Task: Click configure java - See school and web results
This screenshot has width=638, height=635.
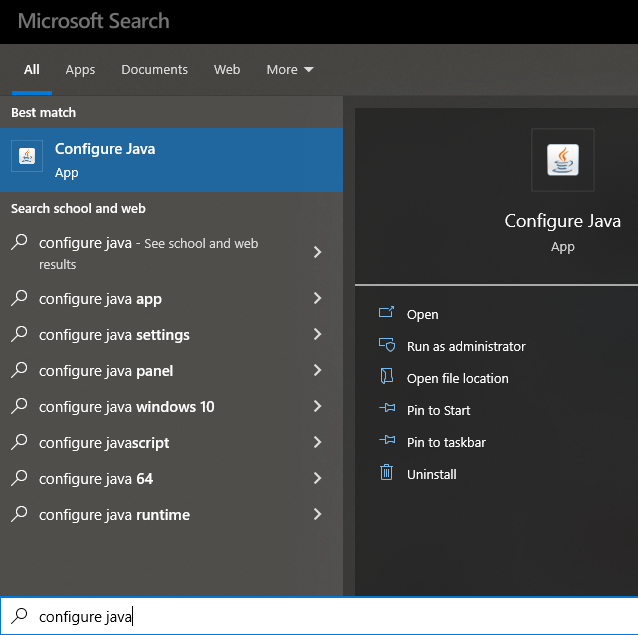Action: point(171,252)
